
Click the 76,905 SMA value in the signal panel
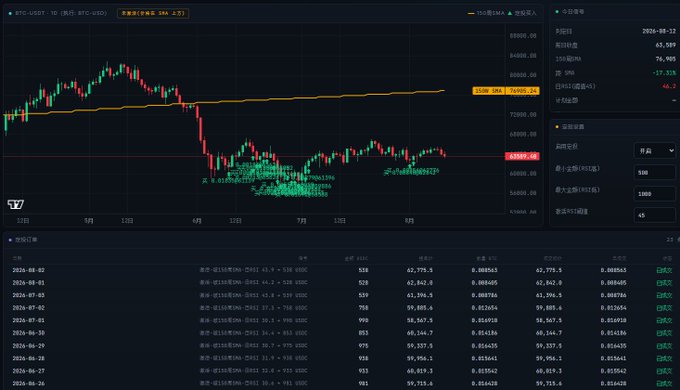click(x=665, y=59)
